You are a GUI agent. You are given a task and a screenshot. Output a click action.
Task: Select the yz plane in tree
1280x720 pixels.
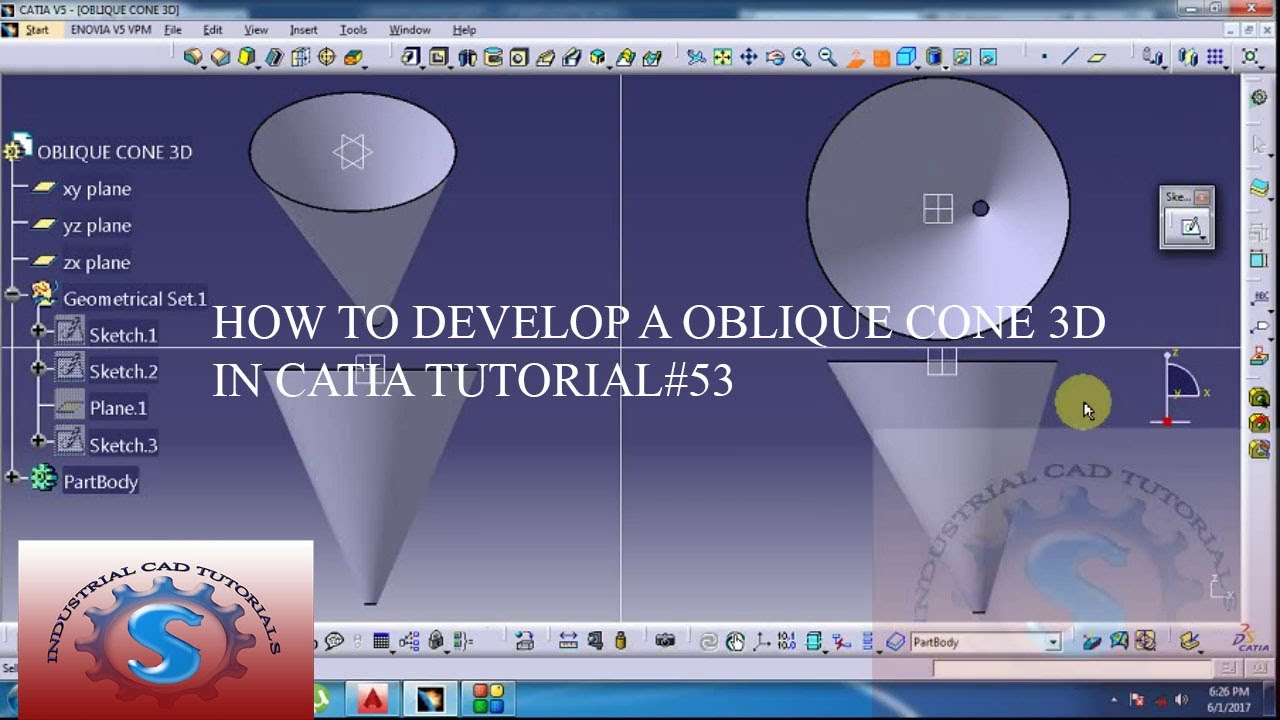pos(96,226)
